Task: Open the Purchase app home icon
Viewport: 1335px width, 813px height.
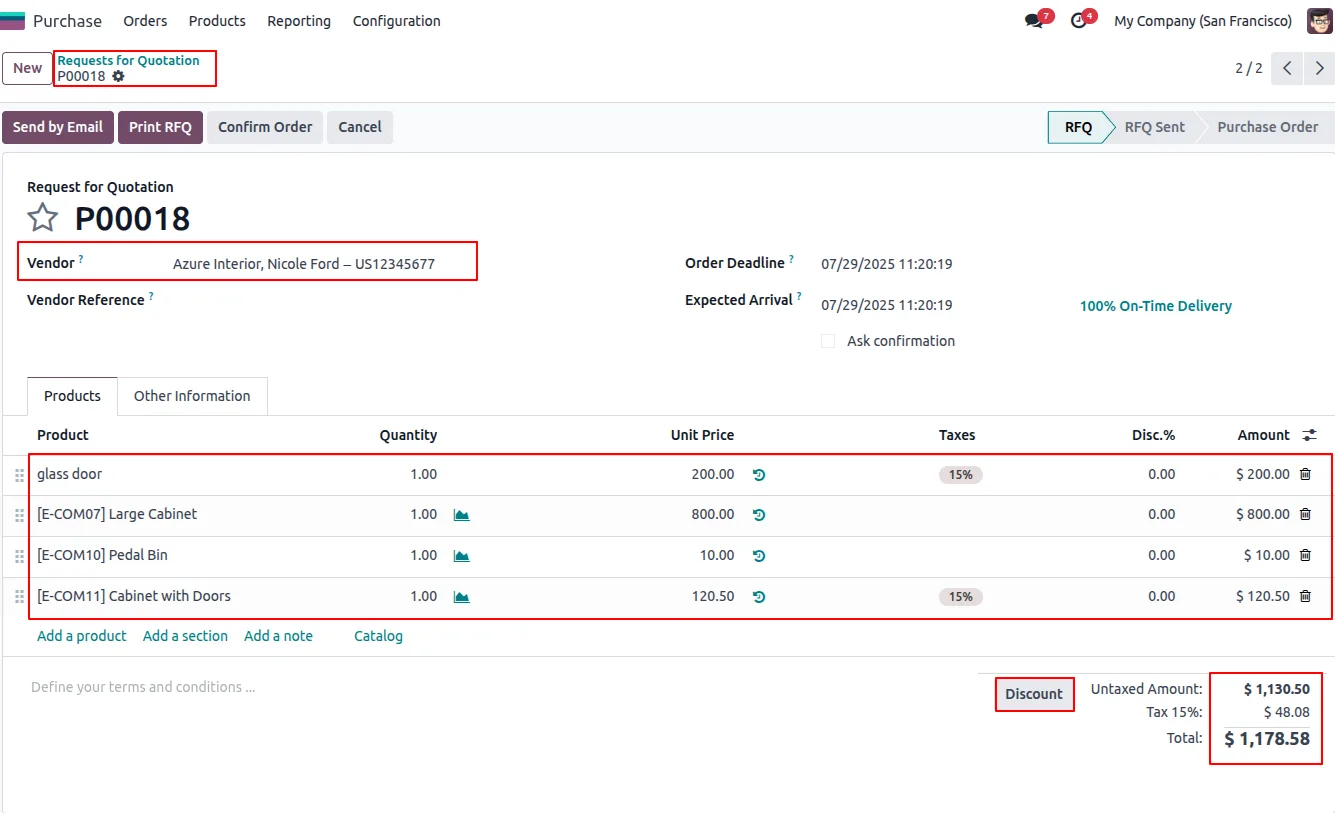Action: tap(13, 21)
